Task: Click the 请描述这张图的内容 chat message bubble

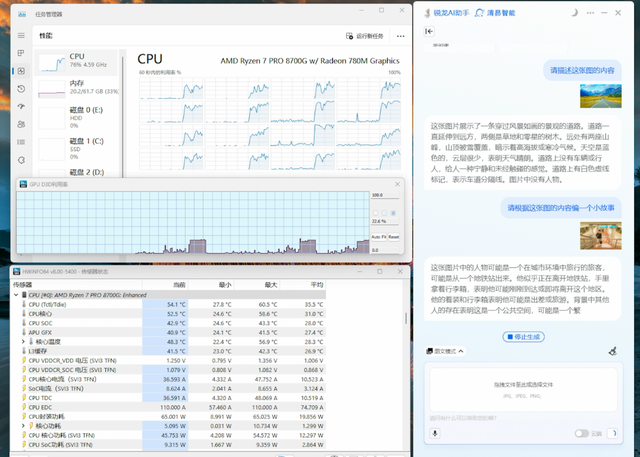Action: 582,71
